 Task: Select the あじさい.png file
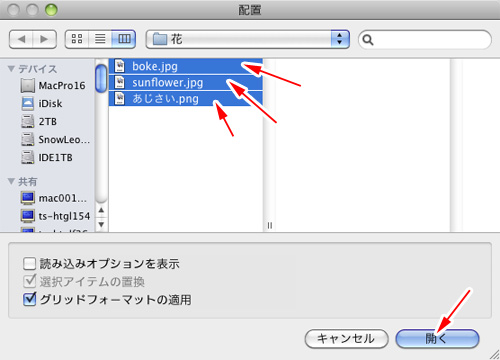186,99
